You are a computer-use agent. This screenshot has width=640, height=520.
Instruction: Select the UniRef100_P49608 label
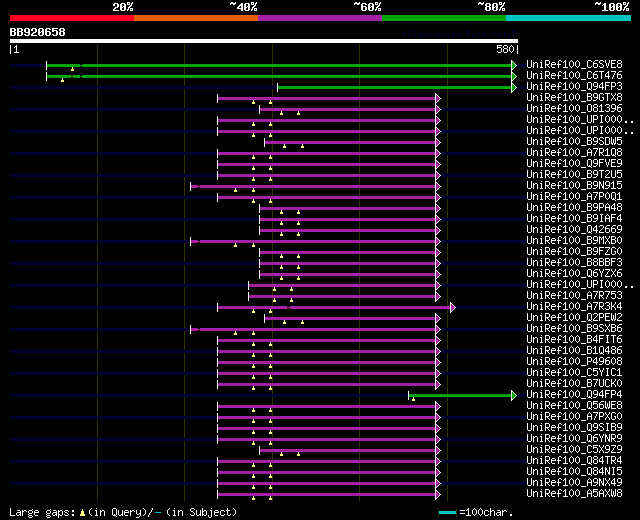(574, 362)
